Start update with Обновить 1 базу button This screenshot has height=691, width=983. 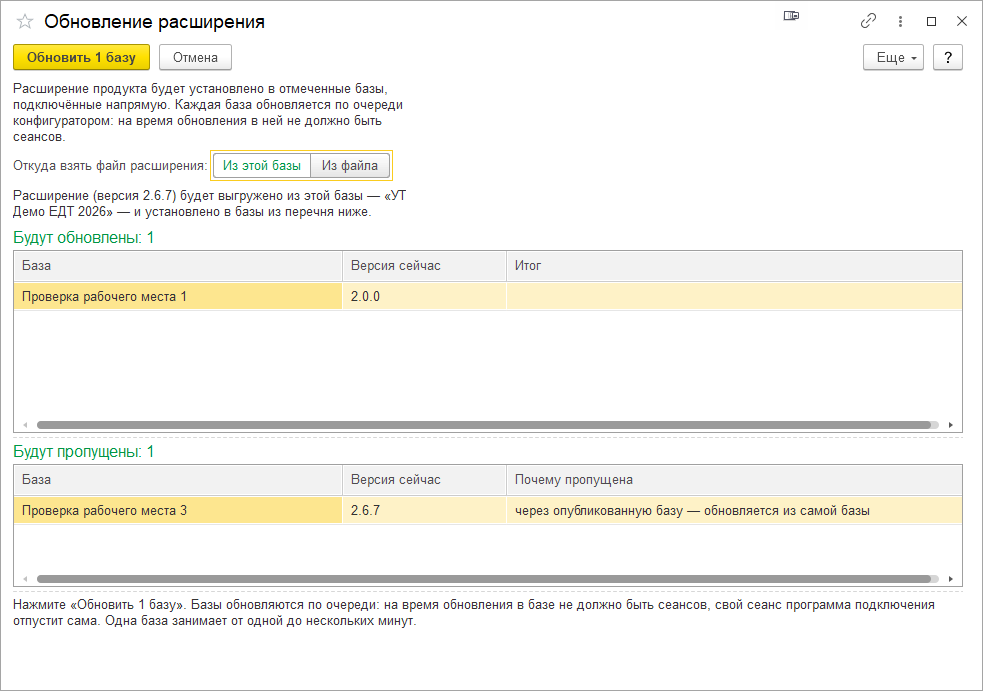click(x=81, y=57)
